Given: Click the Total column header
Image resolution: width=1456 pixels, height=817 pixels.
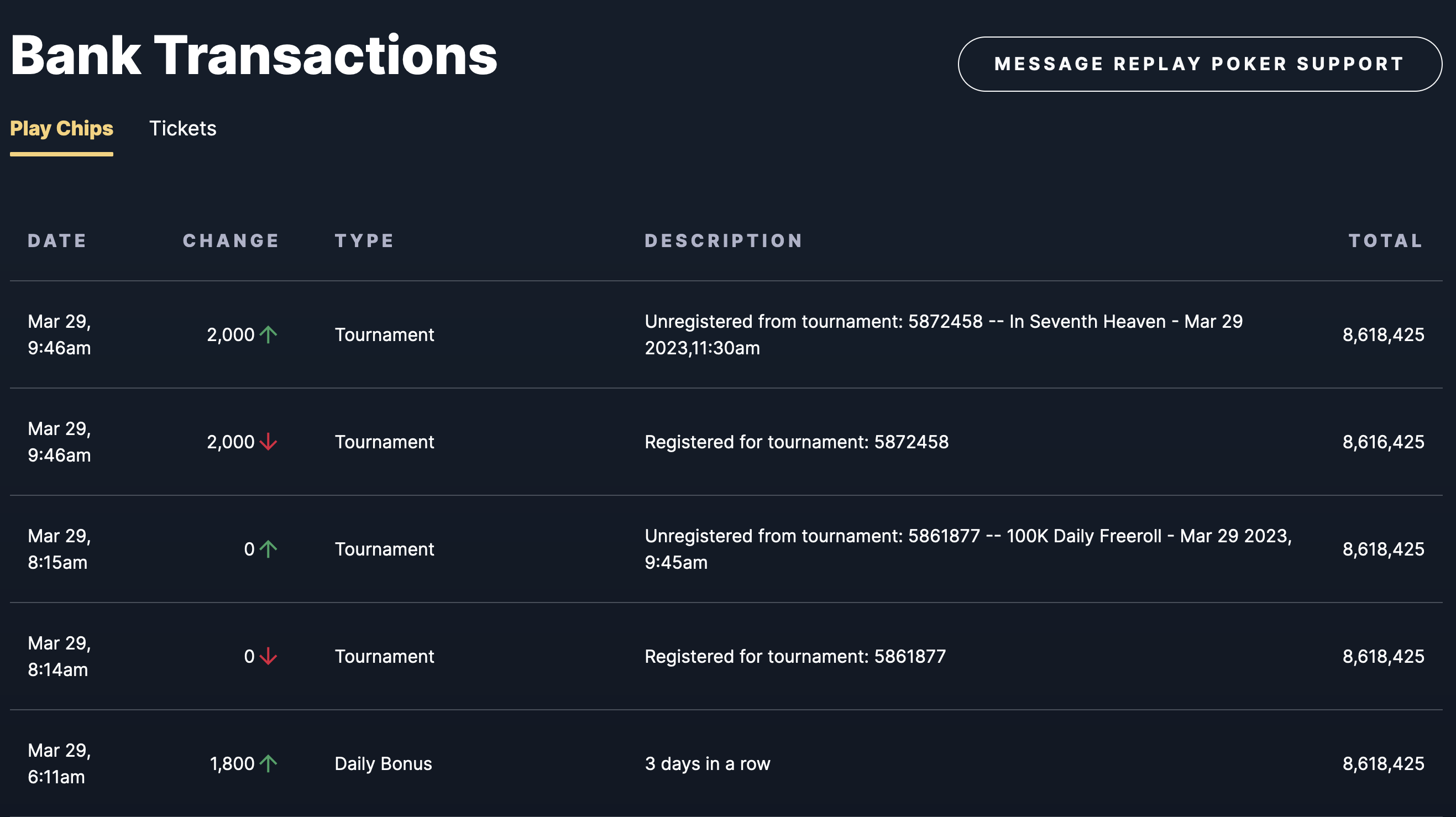Looking at the screenshot, I should pos(1386,241).
